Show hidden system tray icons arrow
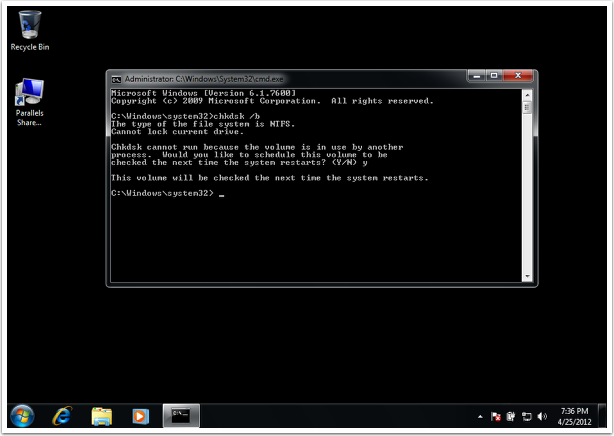This screenshot has width=614, height=436. pyautogui.click(x=480, y=417)
